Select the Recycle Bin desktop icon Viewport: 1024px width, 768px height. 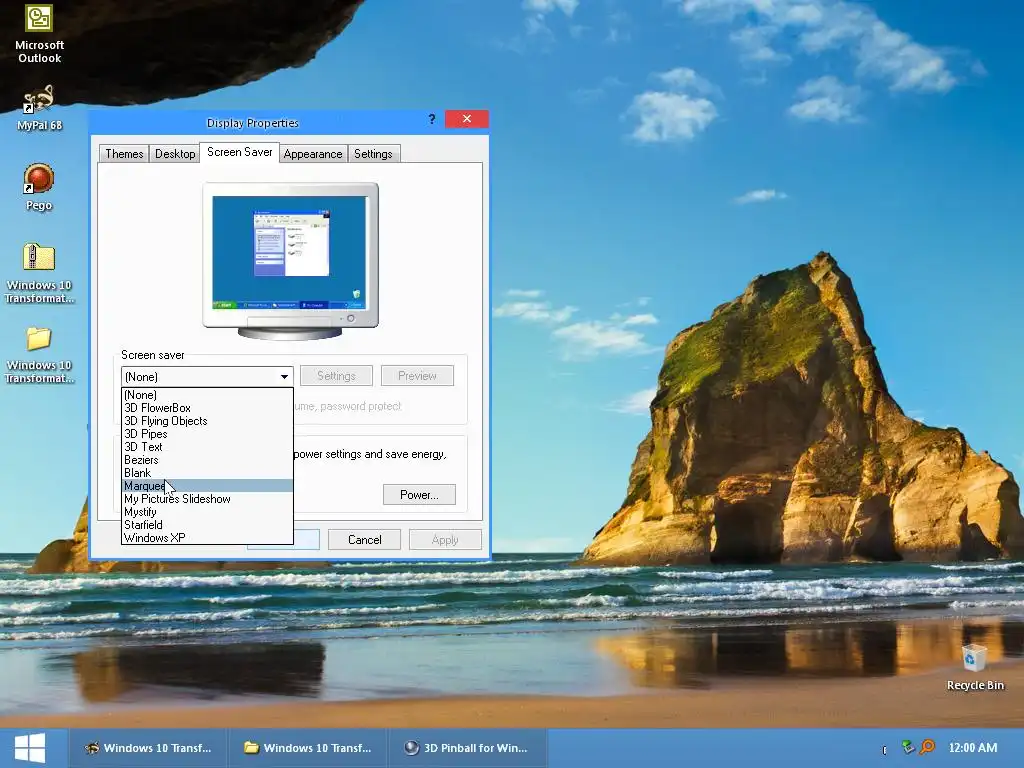pos(974,667)
